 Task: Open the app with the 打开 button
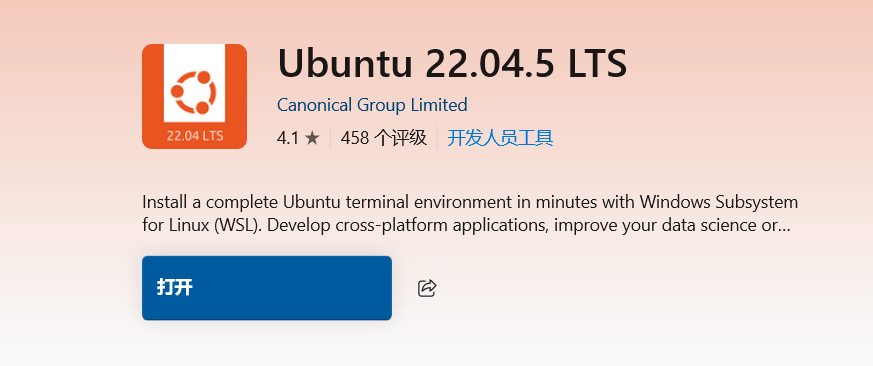(267, 288)
